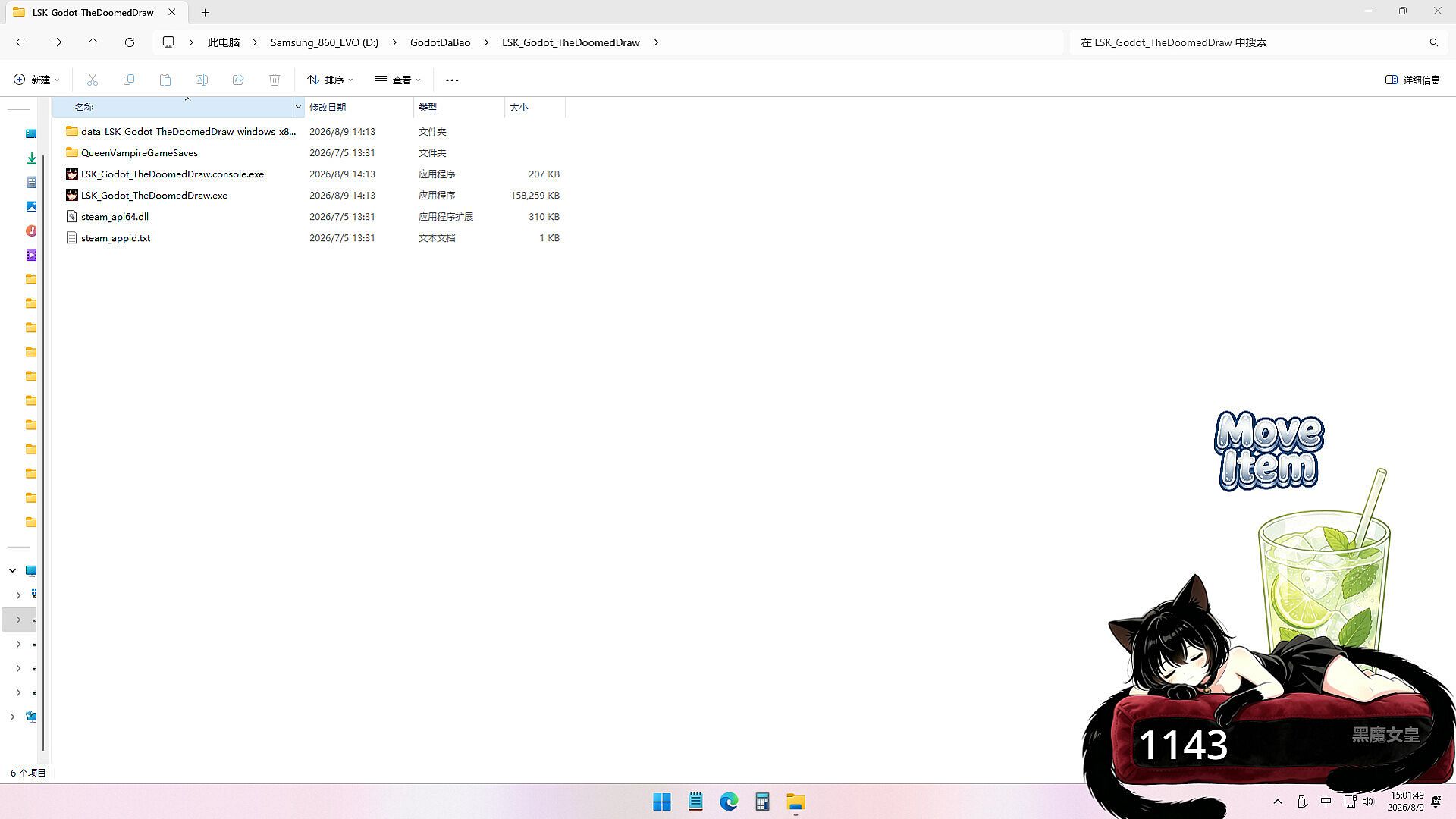
Task: Toggle the 详细信息 details pane
Action: pyautogui.click(x=1412, y=80)
